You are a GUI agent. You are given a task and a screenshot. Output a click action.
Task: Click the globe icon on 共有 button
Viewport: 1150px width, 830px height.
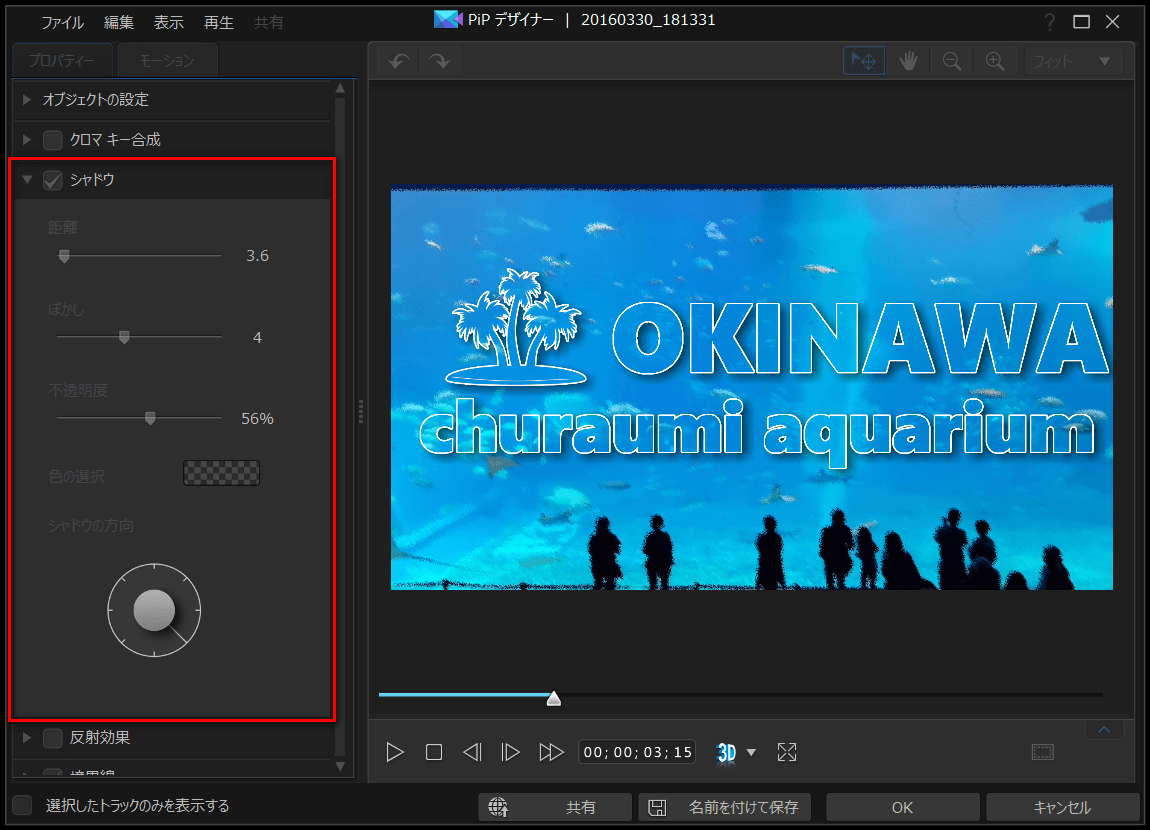pyautogui.click(x=498, y=807)
